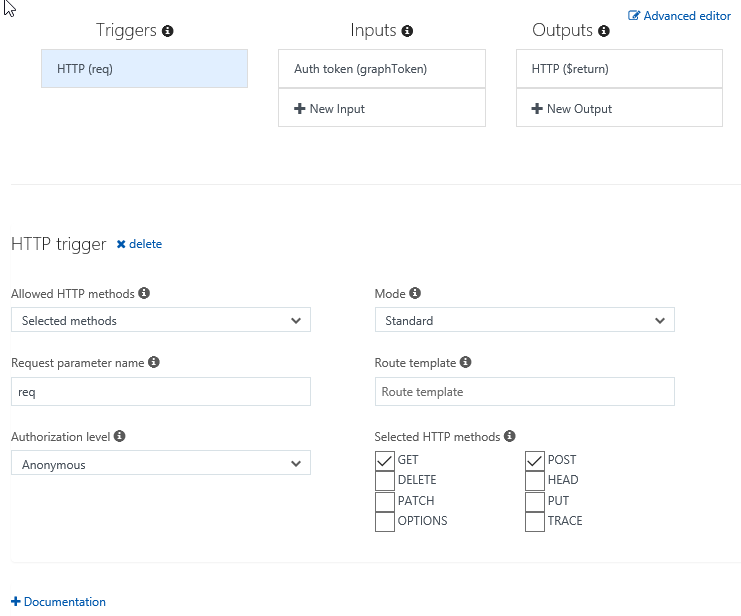Uncheck the POST method checkbox
The width and height of the screenshot is (741, 616).
(x=535, y=461)
